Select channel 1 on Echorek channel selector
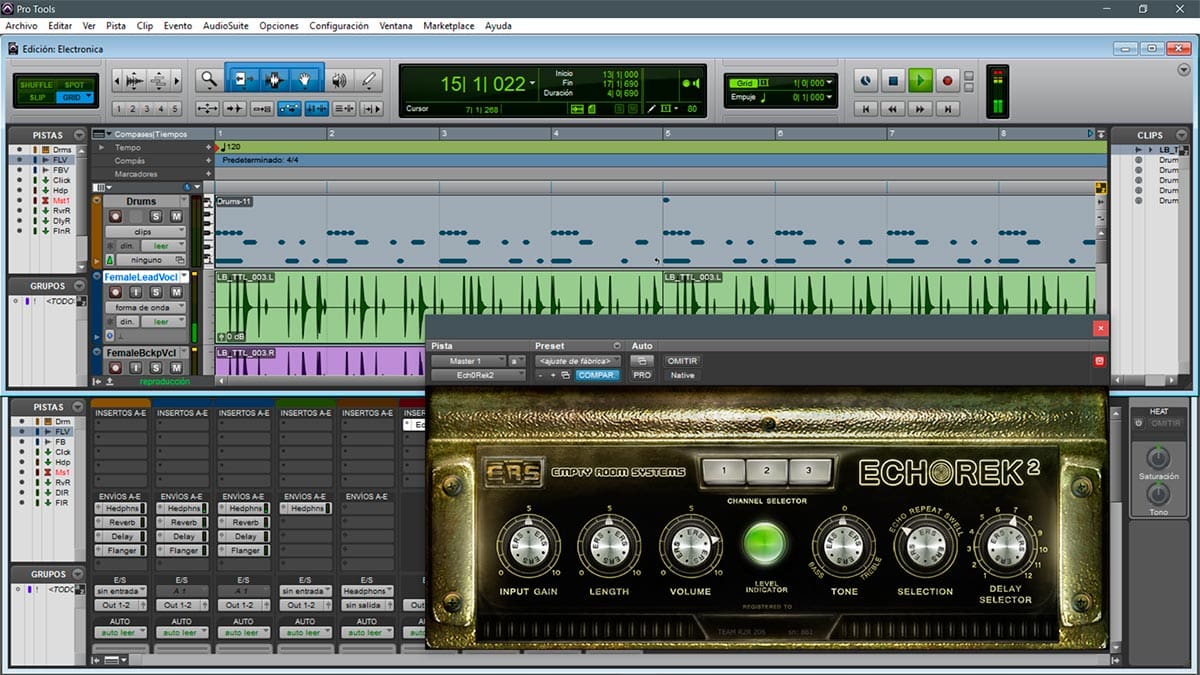The width and height of the screenshot is (1200, 675). pos(722,470)
